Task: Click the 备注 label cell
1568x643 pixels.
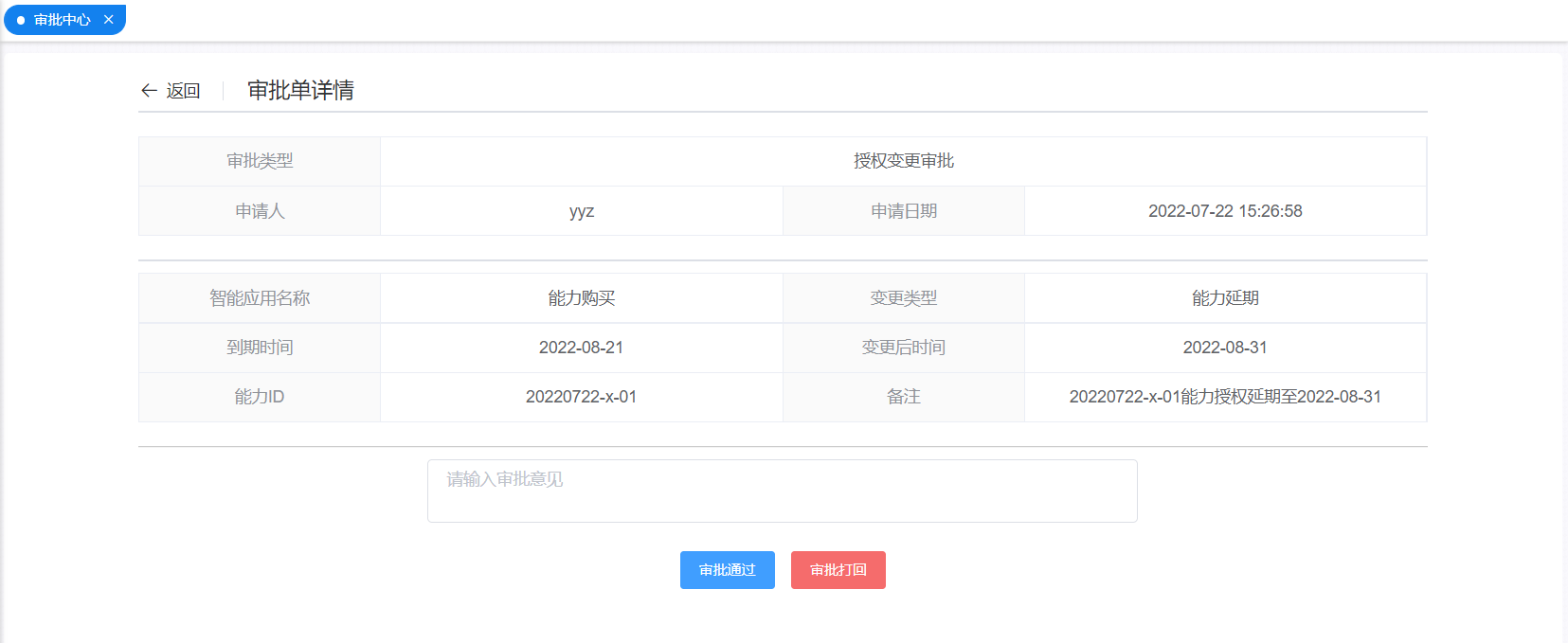Action: coord(904,397)
